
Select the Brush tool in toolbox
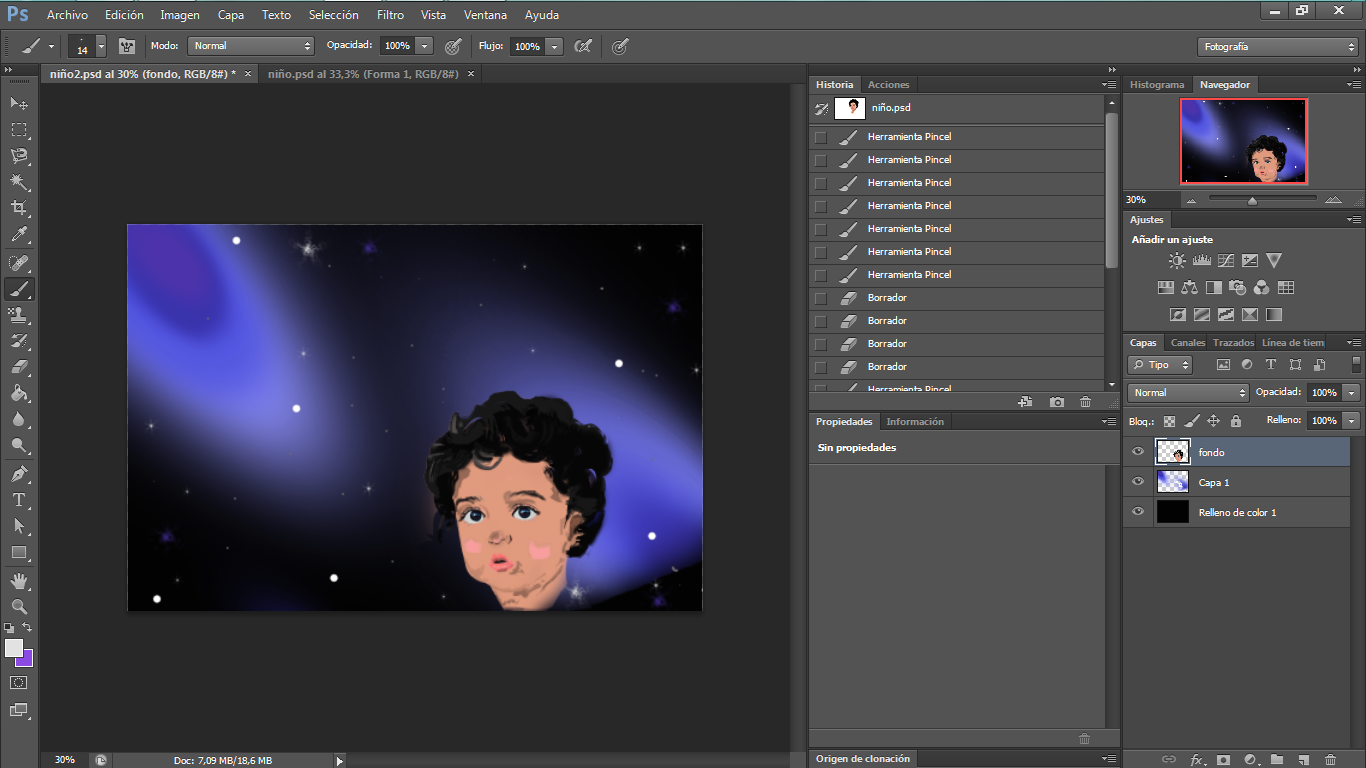[19, 289]
